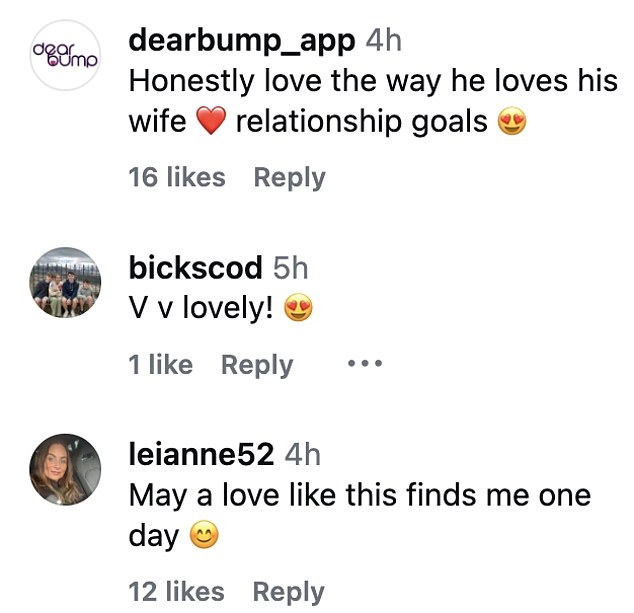This screenshot has height=613, width=634.
Task: Open the bickscod profile photo
Action: pos(66,282)
